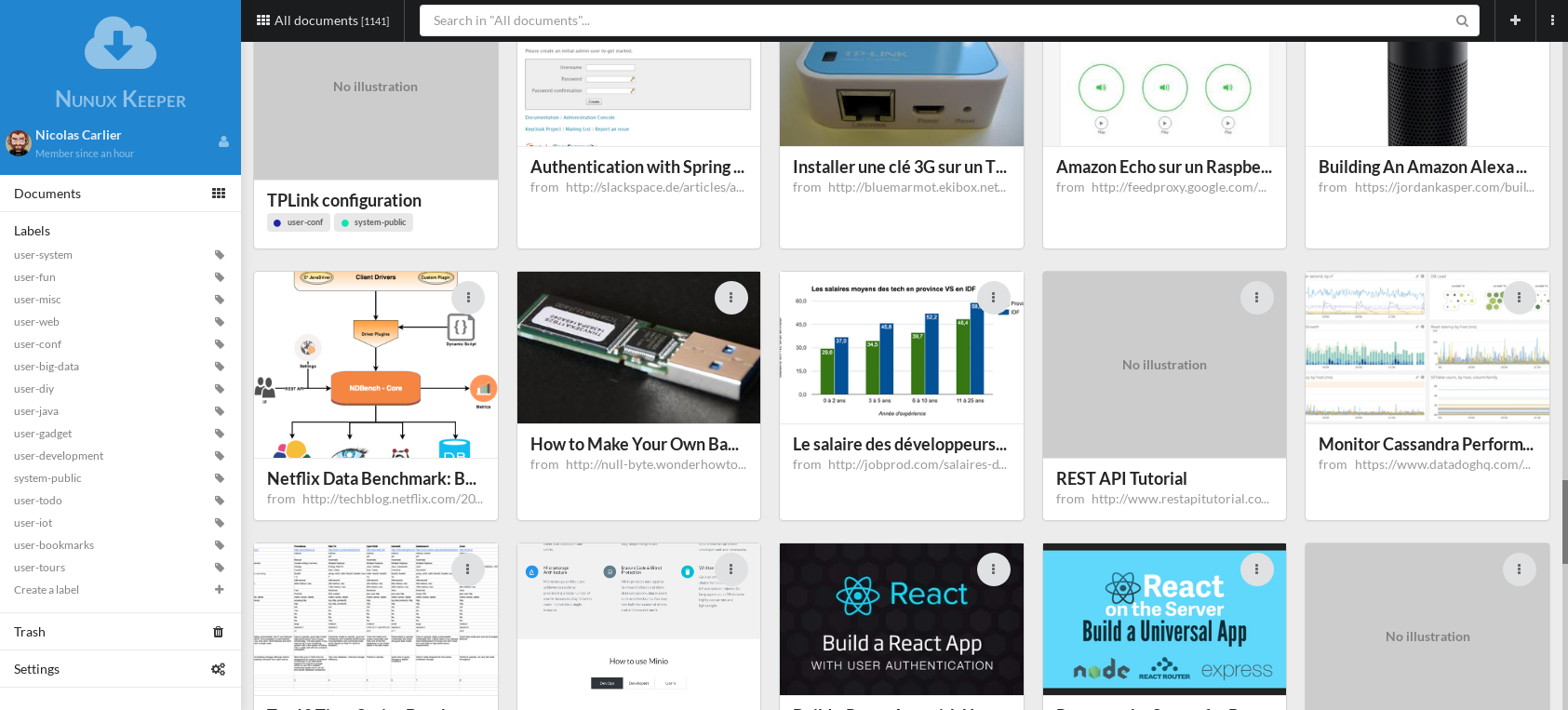Image resolution: width=1568 pixels, height=710 pixels.
Task: Filter by user-iot label
Action: (34, 523)
